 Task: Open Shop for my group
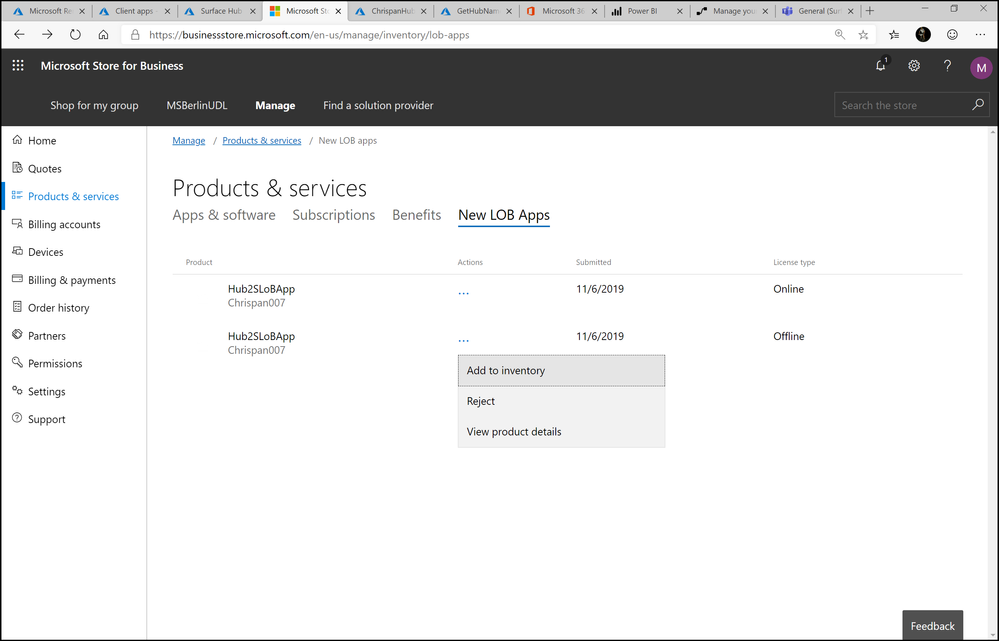[94, 105]
